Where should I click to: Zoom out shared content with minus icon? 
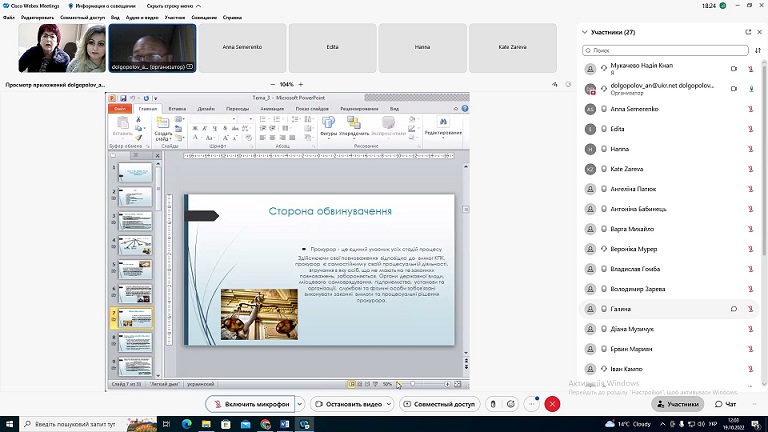(273, 84)
